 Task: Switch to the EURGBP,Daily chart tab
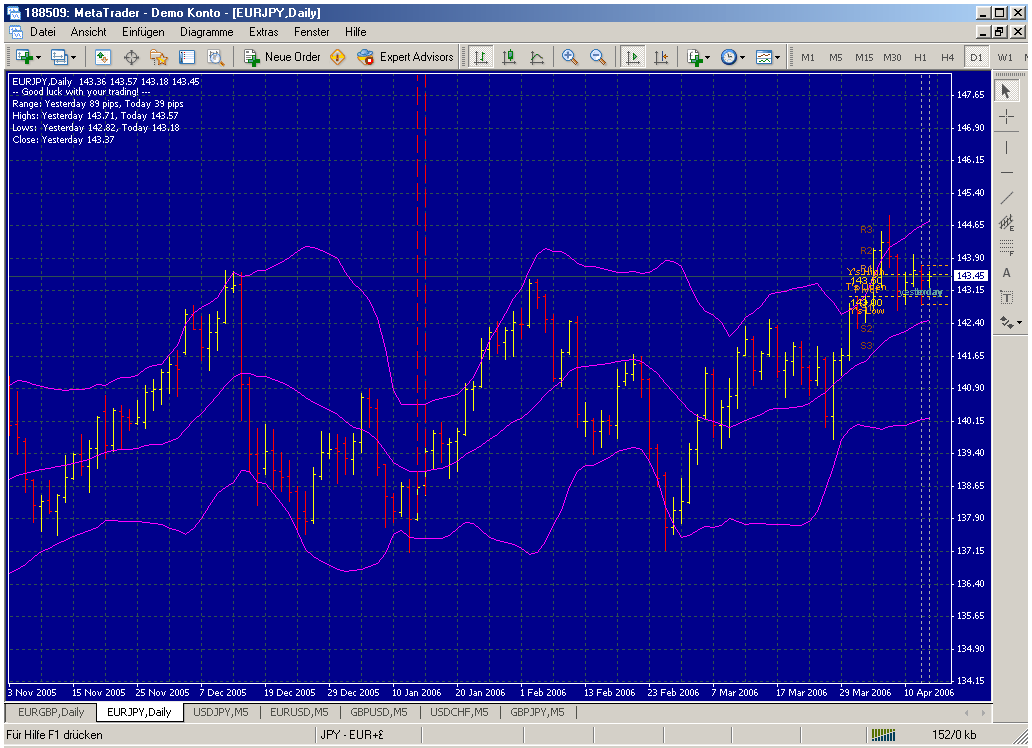[x=51, y=712]
